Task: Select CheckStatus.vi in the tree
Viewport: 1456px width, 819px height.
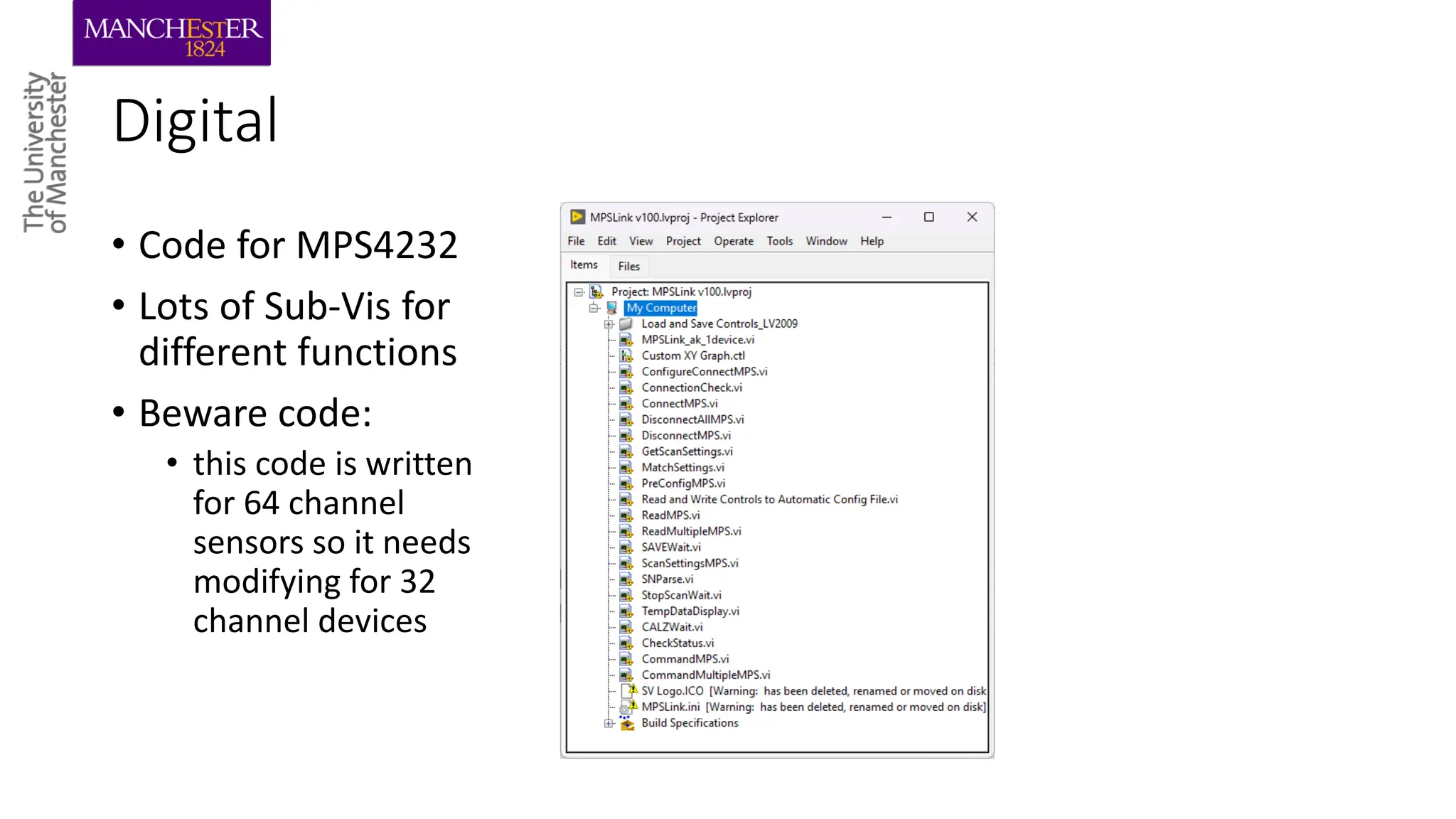Action: point(678,643)
